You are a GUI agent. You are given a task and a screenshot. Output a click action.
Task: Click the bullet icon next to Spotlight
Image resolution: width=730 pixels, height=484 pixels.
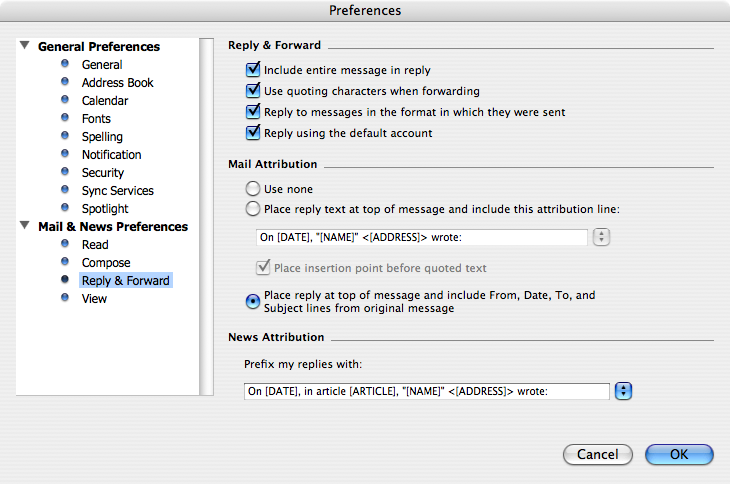(65, 208)
